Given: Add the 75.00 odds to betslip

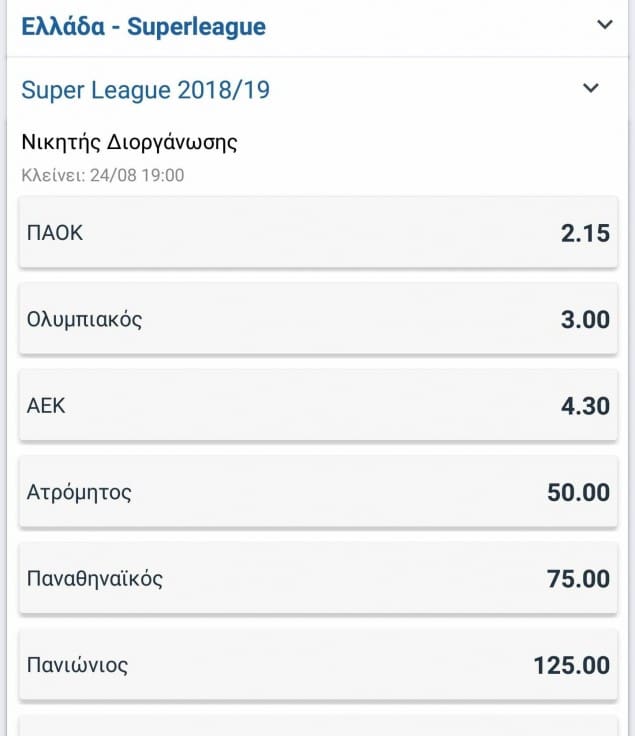Looking at the screenshot, I should pos(577,579).
